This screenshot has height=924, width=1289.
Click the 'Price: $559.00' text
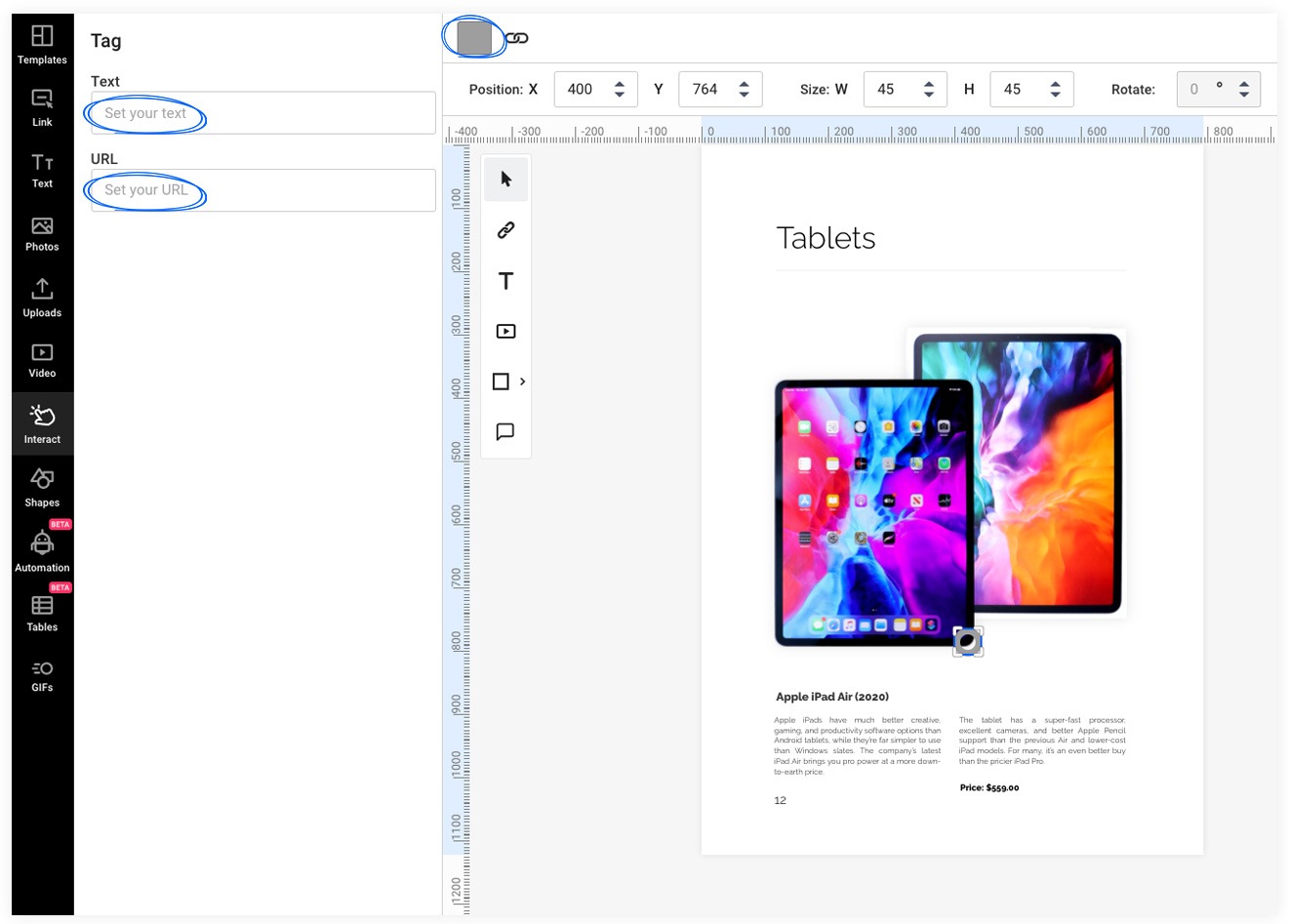(x=989, y=787)
